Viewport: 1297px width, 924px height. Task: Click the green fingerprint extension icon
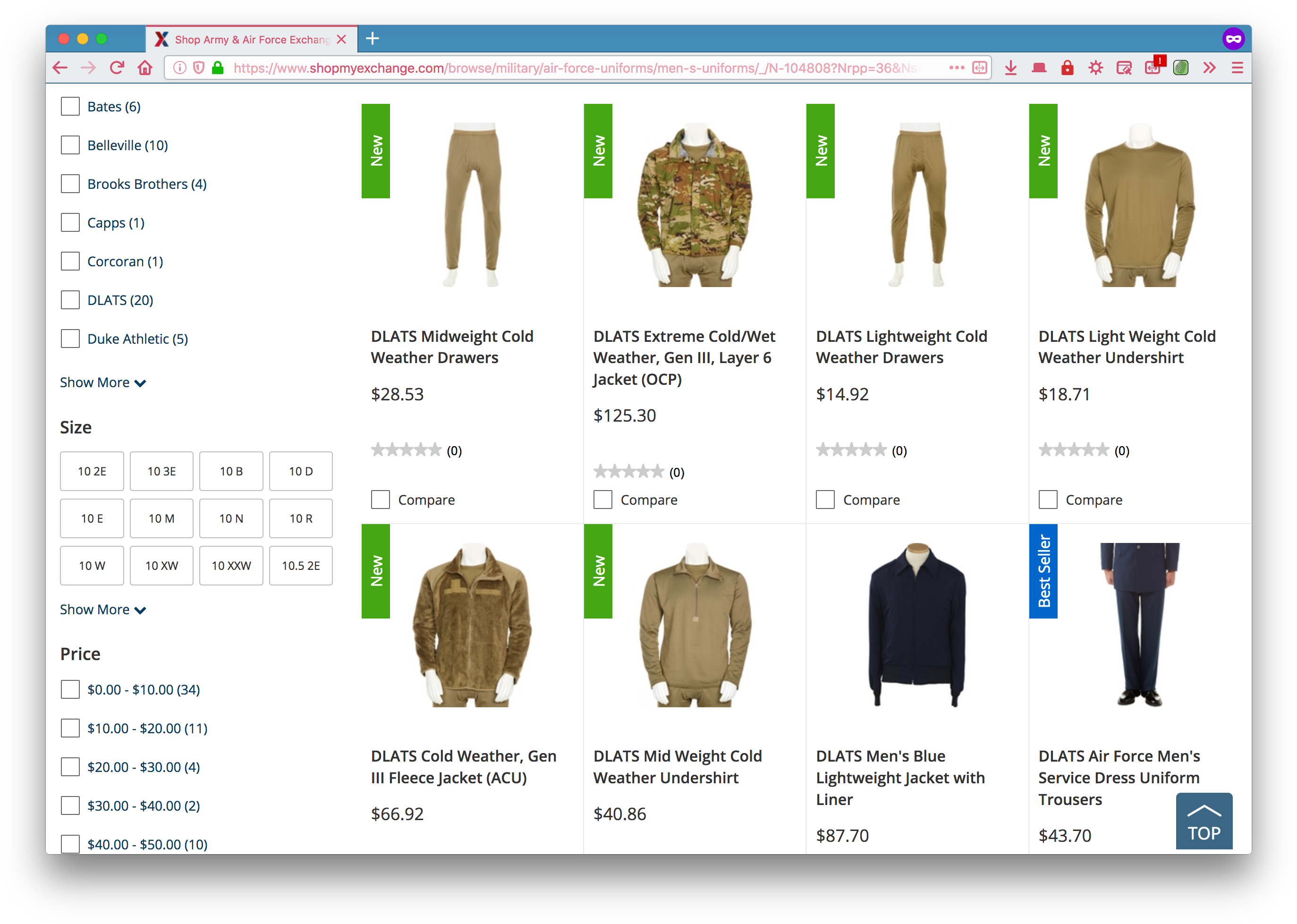[1180, 68]
